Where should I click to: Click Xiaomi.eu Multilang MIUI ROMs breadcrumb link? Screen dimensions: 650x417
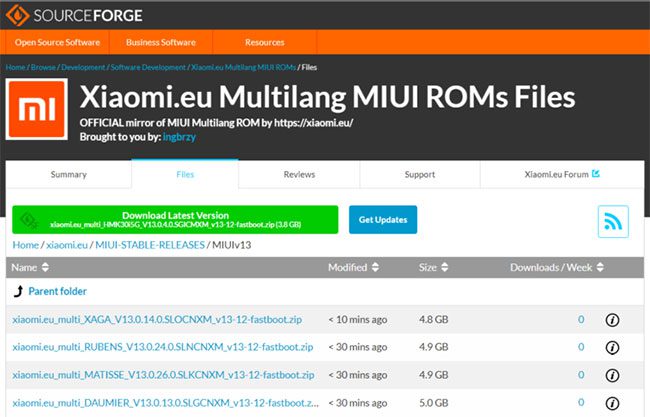click(x=243, y=67)
